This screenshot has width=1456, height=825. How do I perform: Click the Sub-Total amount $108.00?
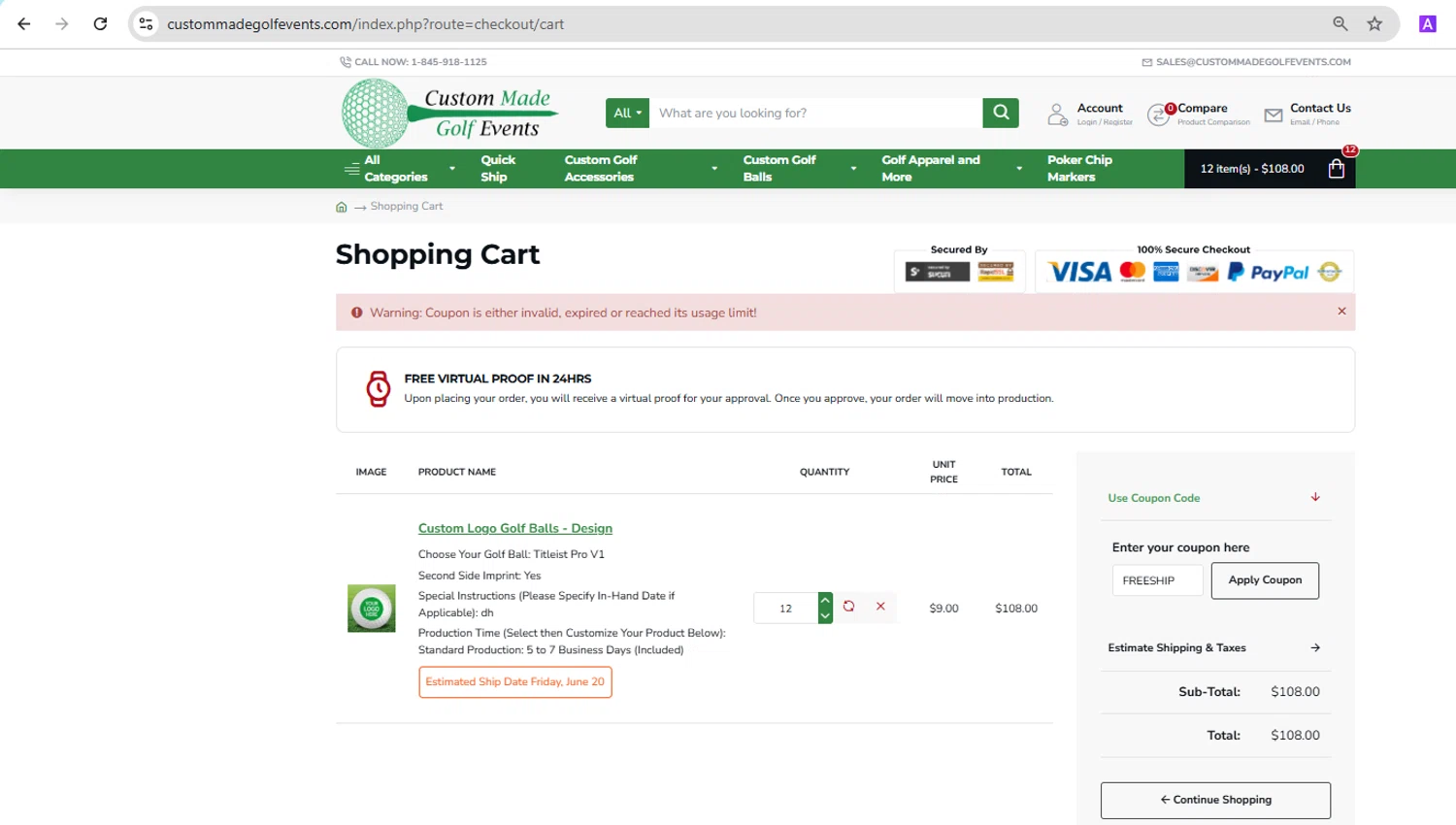tap(1295, 692)
